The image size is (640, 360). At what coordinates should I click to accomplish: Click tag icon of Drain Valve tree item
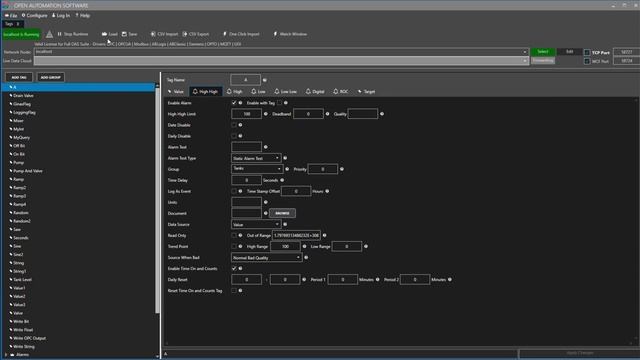click(11, 96)
